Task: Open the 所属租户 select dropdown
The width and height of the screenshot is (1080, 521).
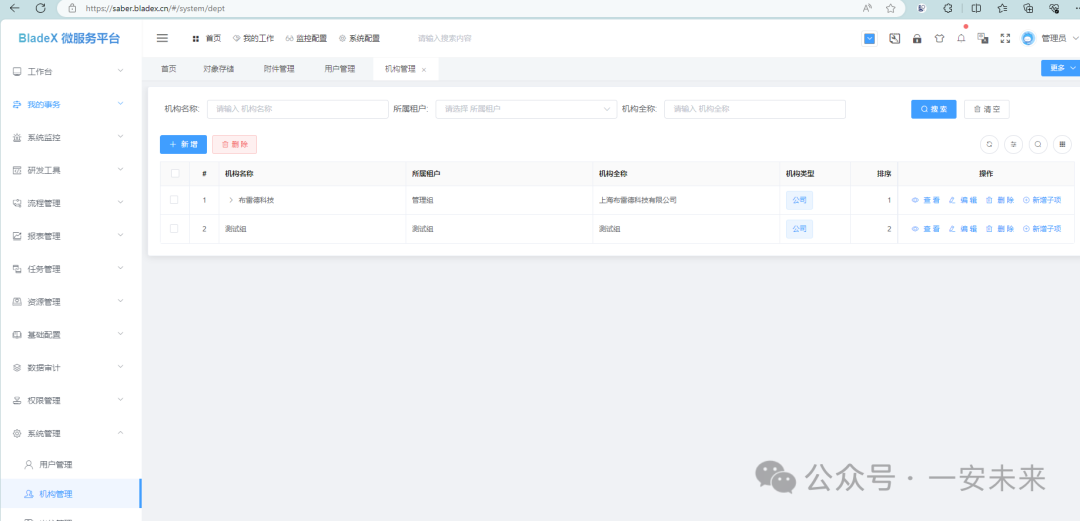Action: coord(526,109)
